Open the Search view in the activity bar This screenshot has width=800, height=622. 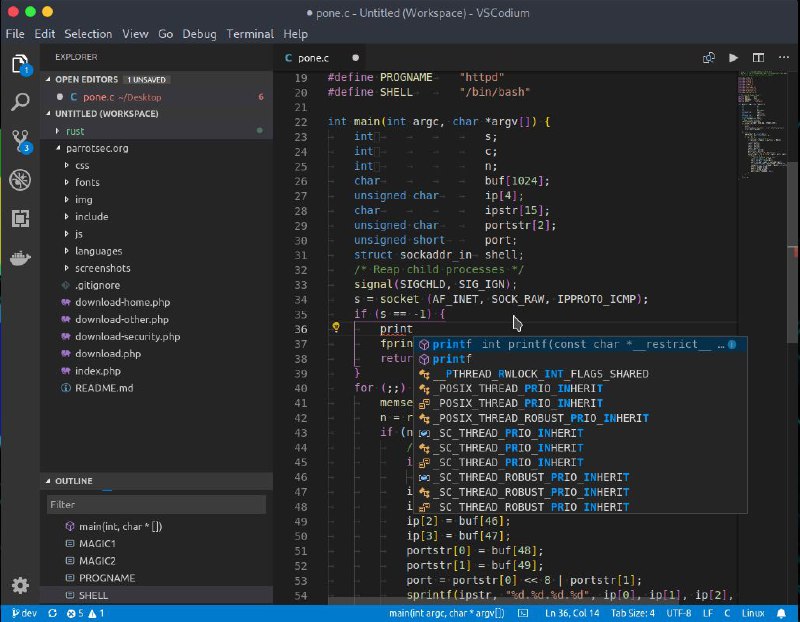point(22,100)
